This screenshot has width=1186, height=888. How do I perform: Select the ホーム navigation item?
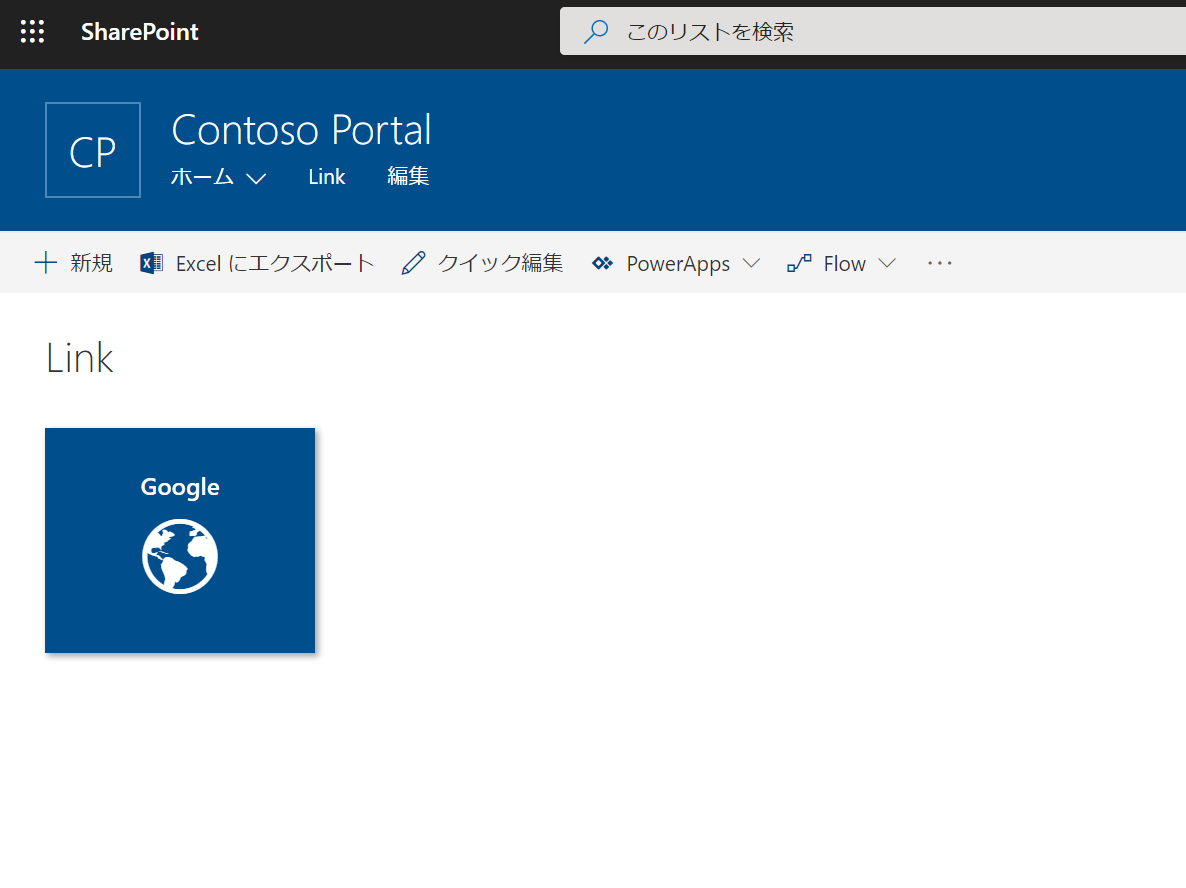click(203, 177)
